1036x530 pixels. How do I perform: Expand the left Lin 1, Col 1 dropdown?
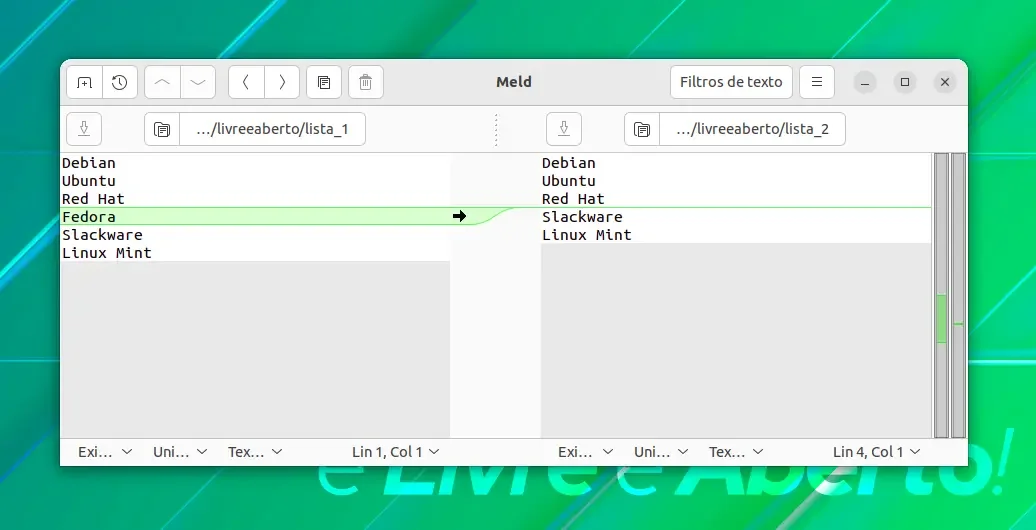(395, 452)
